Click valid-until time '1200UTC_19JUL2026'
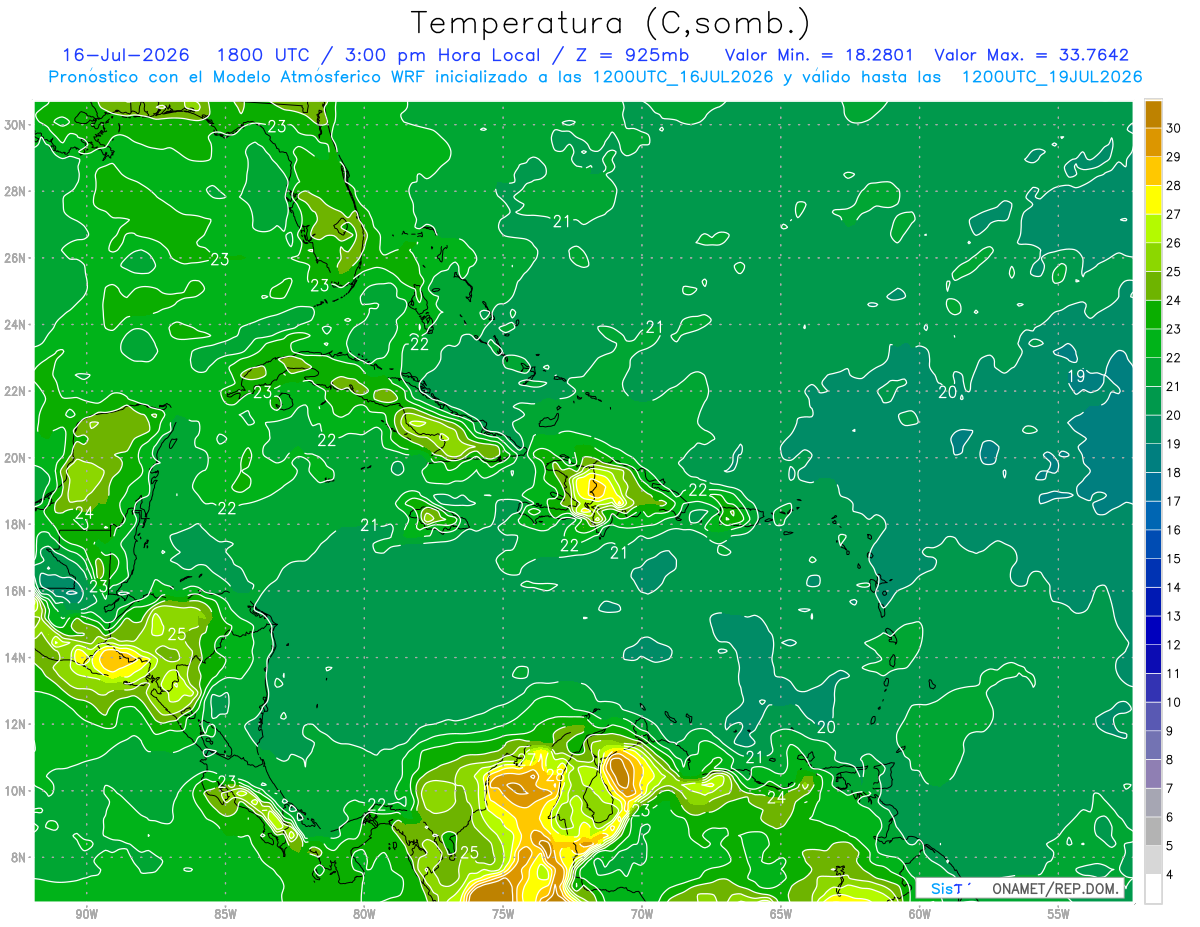This screenshot has width=1200, height=927. click(x=1052, y=77)
